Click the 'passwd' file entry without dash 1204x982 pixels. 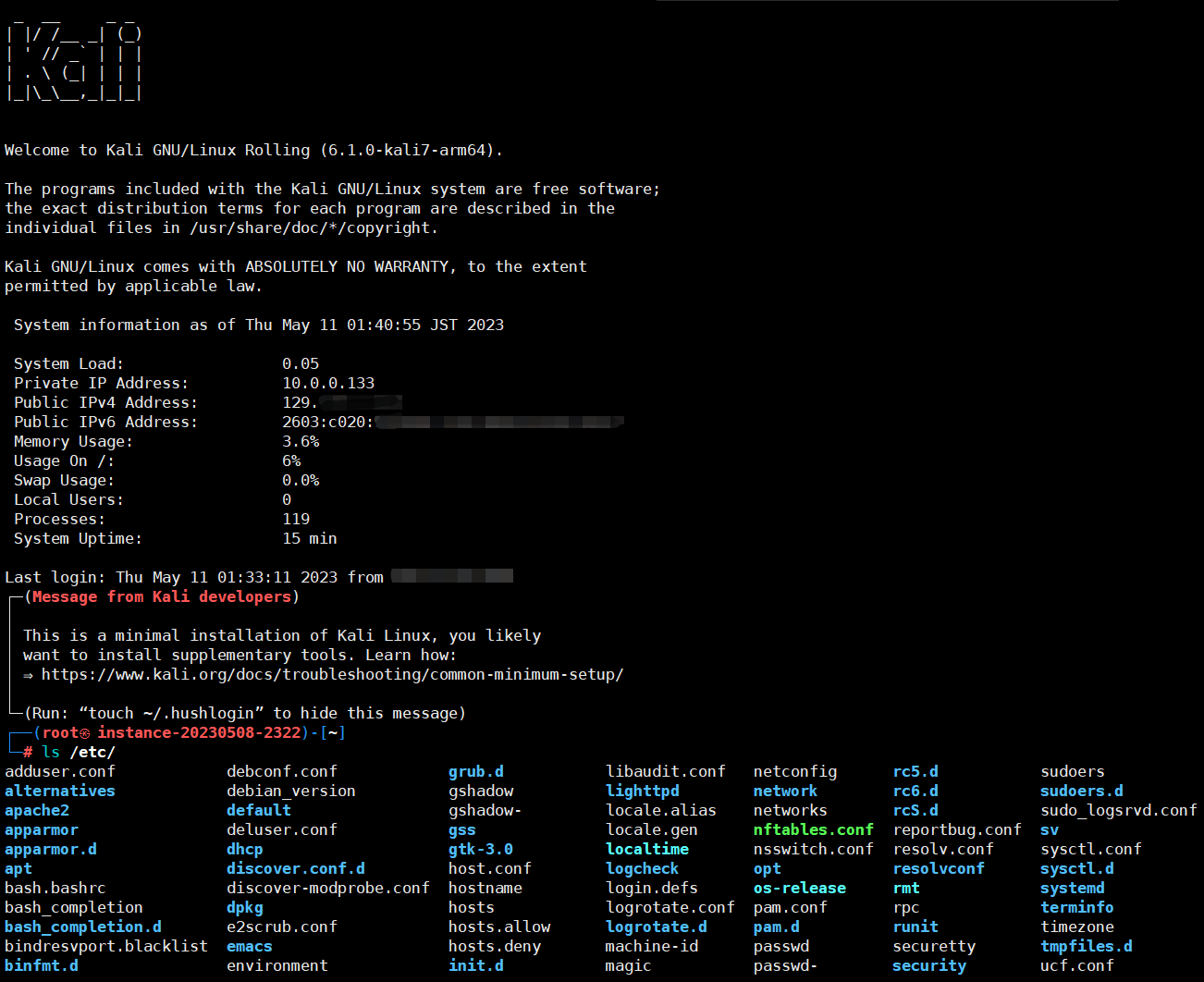[x=781, y=946]
